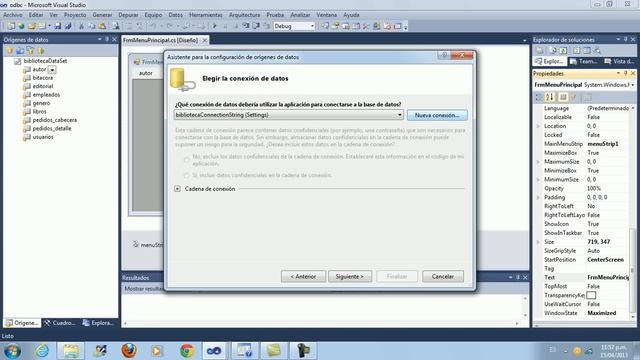This screenshot has width=640, height=360.
Task: Click second icon in Orígenes de datos toolbar
Action: point(20,51)
